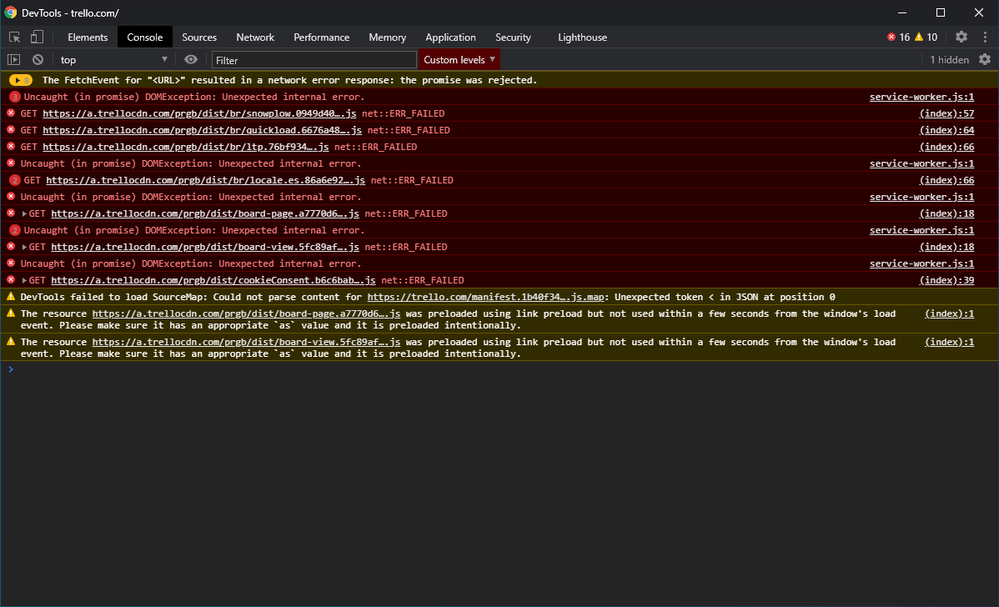Select the Console tab
The width and height of the screenshot is (999, 607).
[x=145, y=37]
